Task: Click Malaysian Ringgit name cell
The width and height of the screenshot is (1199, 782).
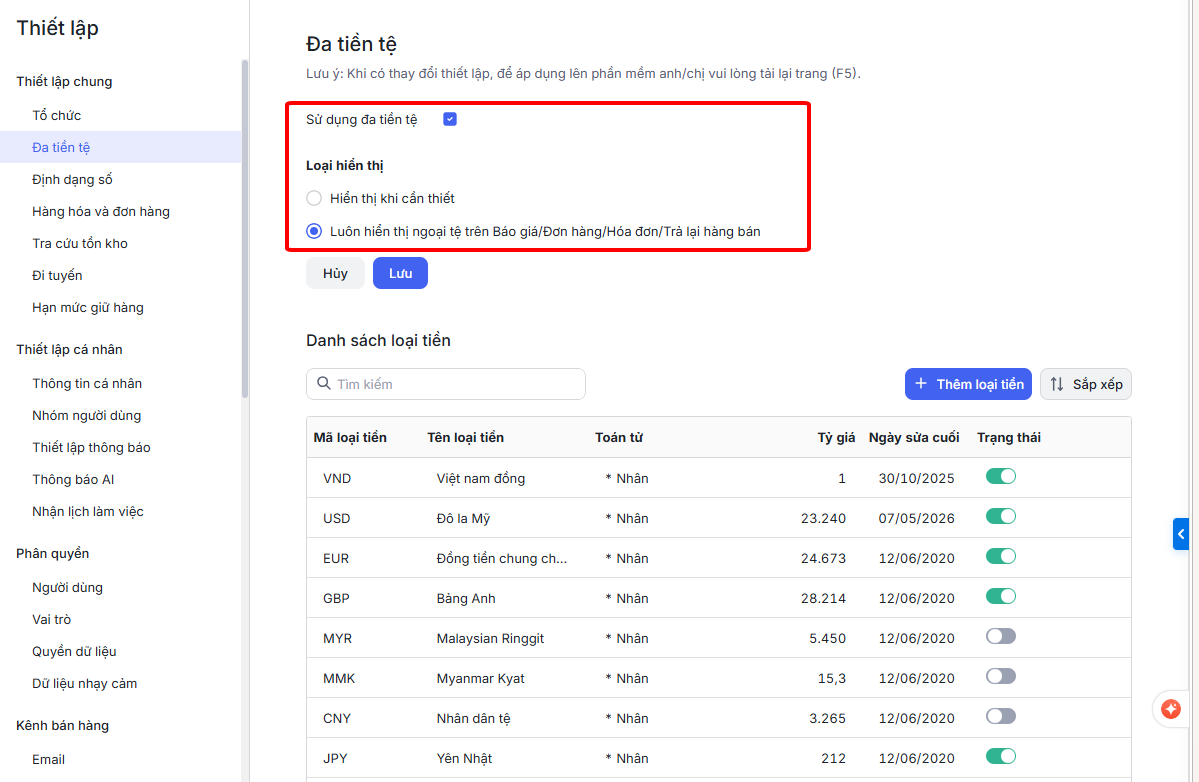Action: click(x=490, y=638)
